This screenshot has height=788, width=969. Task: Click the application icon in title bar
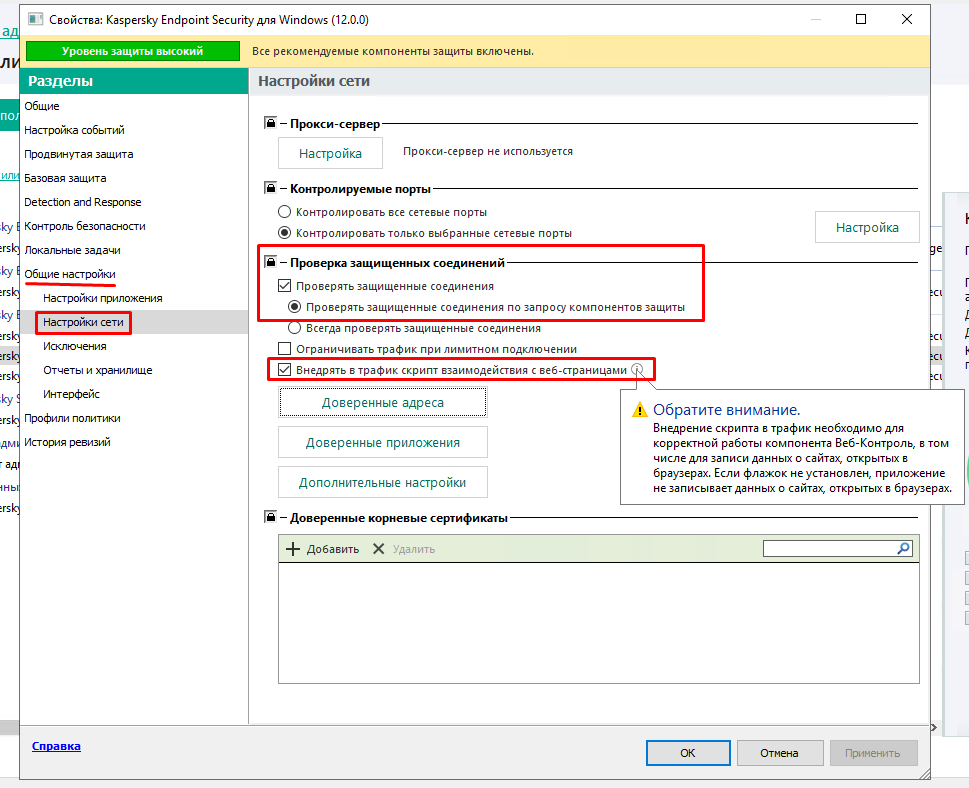coord(35,19)
